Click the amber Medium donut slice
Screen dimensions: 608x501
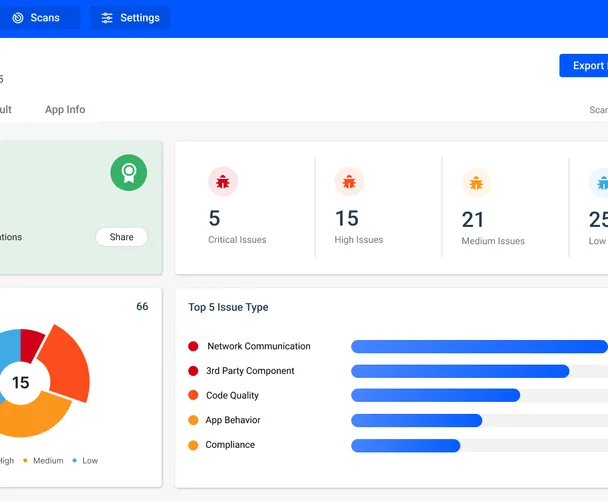pos(33,418)
